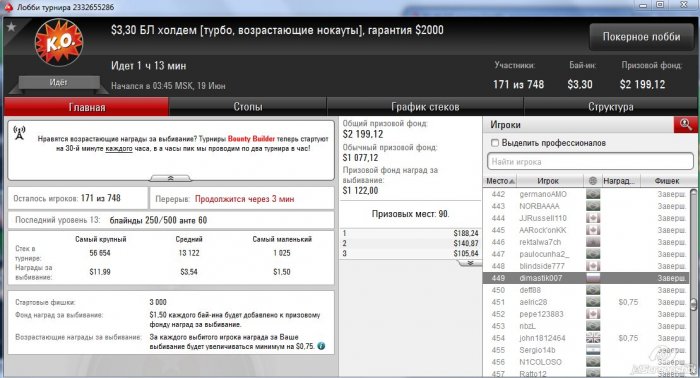Click the break text Продолжится через 3 мин
Screen dimensions: 700x378
click(245, 199)
